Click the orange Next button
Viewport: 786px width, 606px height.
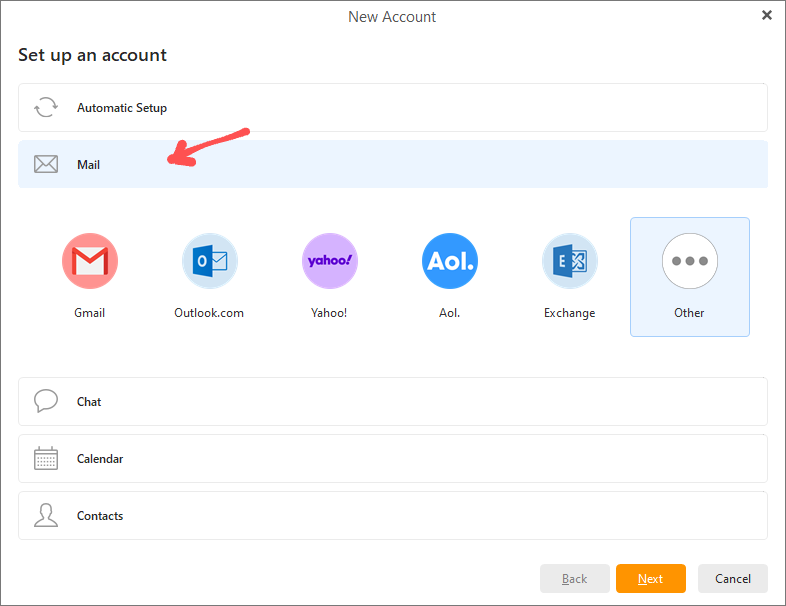point(651,578)
